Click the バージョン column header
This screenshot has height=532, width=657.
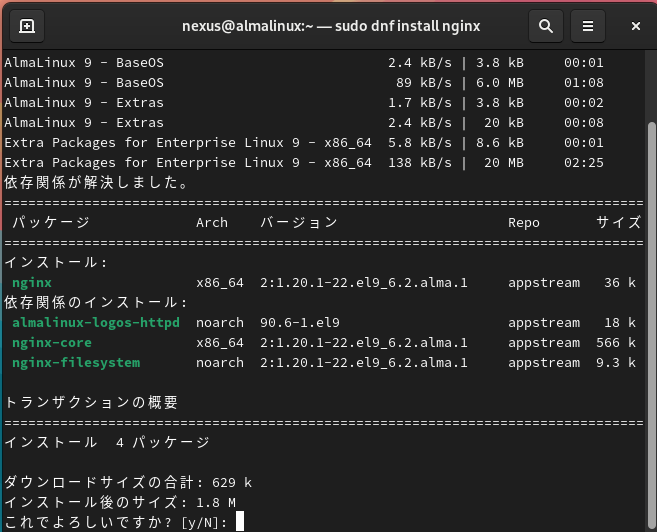click(299, 223)
